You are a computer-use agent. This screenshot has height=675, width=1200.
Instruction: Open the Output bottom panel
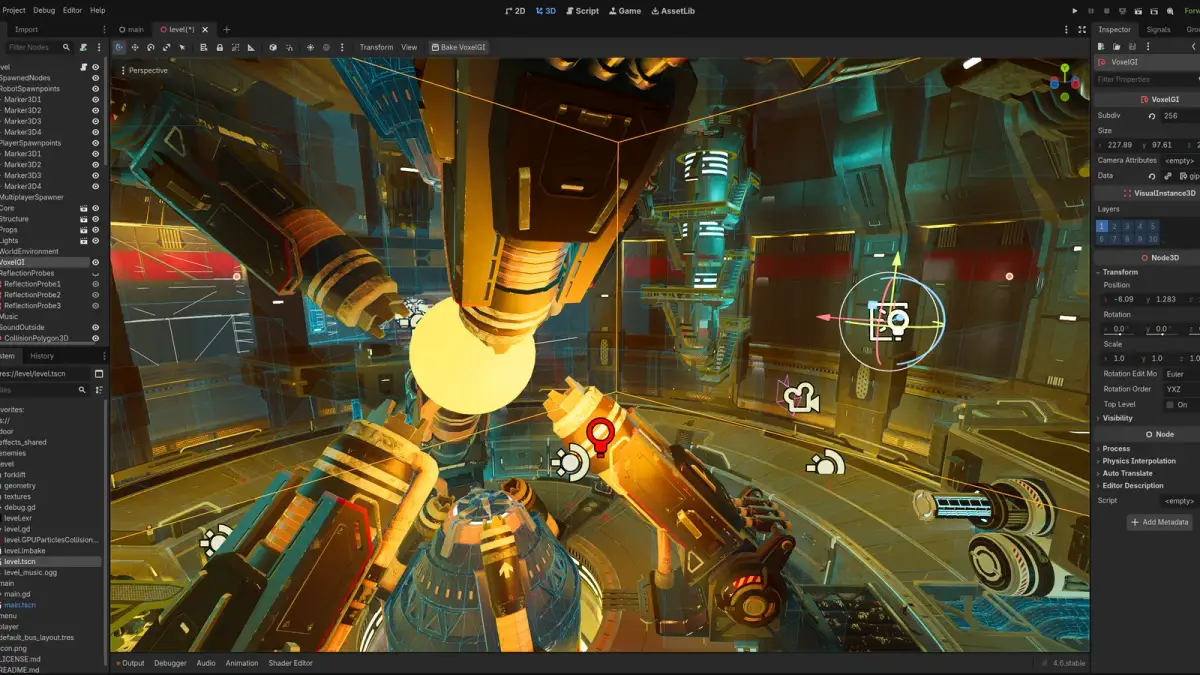[129, 663]
